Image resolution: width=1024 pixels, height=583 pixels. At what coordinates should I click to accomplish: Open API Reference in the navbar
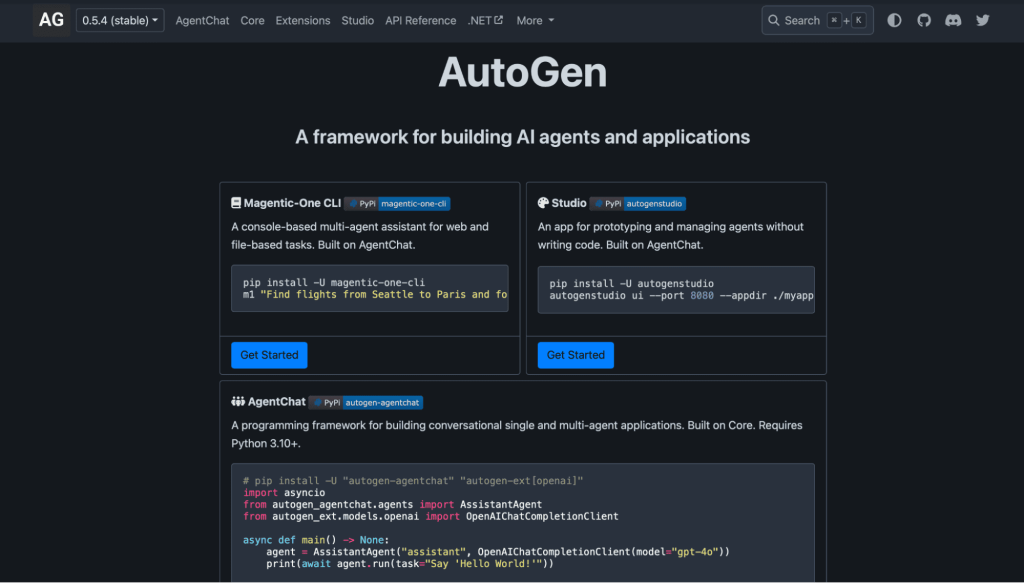[x=421, y=20]
